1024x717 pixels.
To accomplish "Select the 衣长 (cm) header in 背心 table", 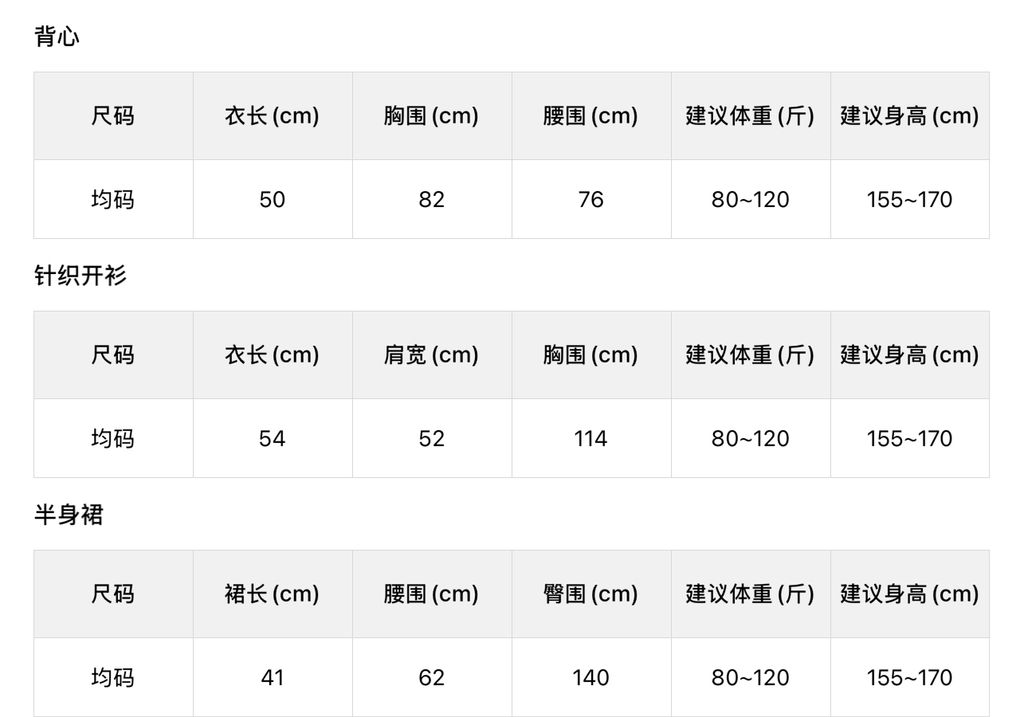I will pyautogui.click(x=272, y=116).
